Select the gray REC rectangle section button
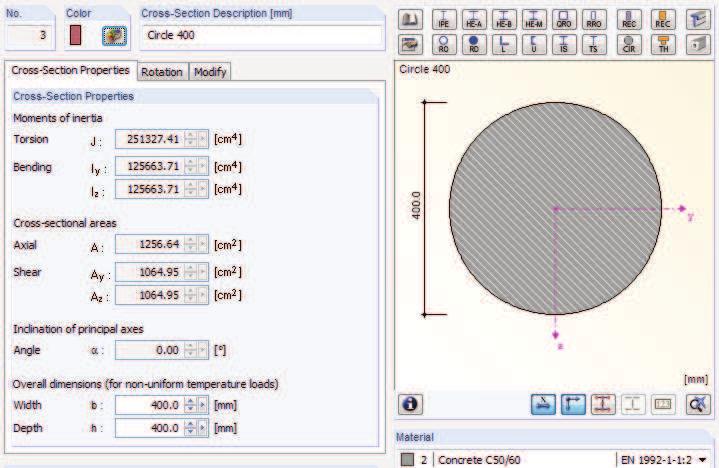Screen dimensions: 719x468 pos(629,20)
